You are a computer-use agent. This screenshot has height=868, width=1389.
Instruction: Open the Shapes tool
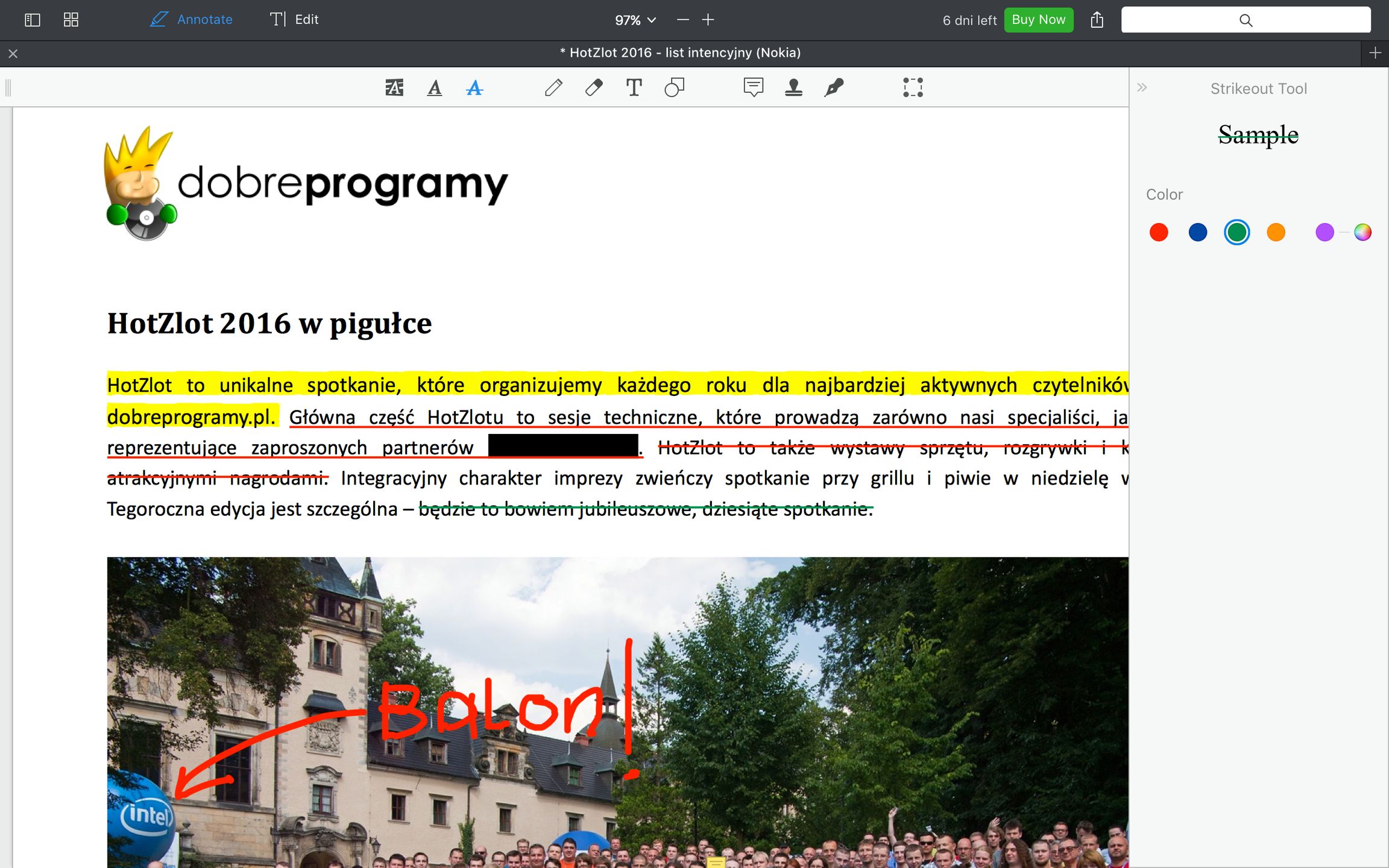click(674, 88)
